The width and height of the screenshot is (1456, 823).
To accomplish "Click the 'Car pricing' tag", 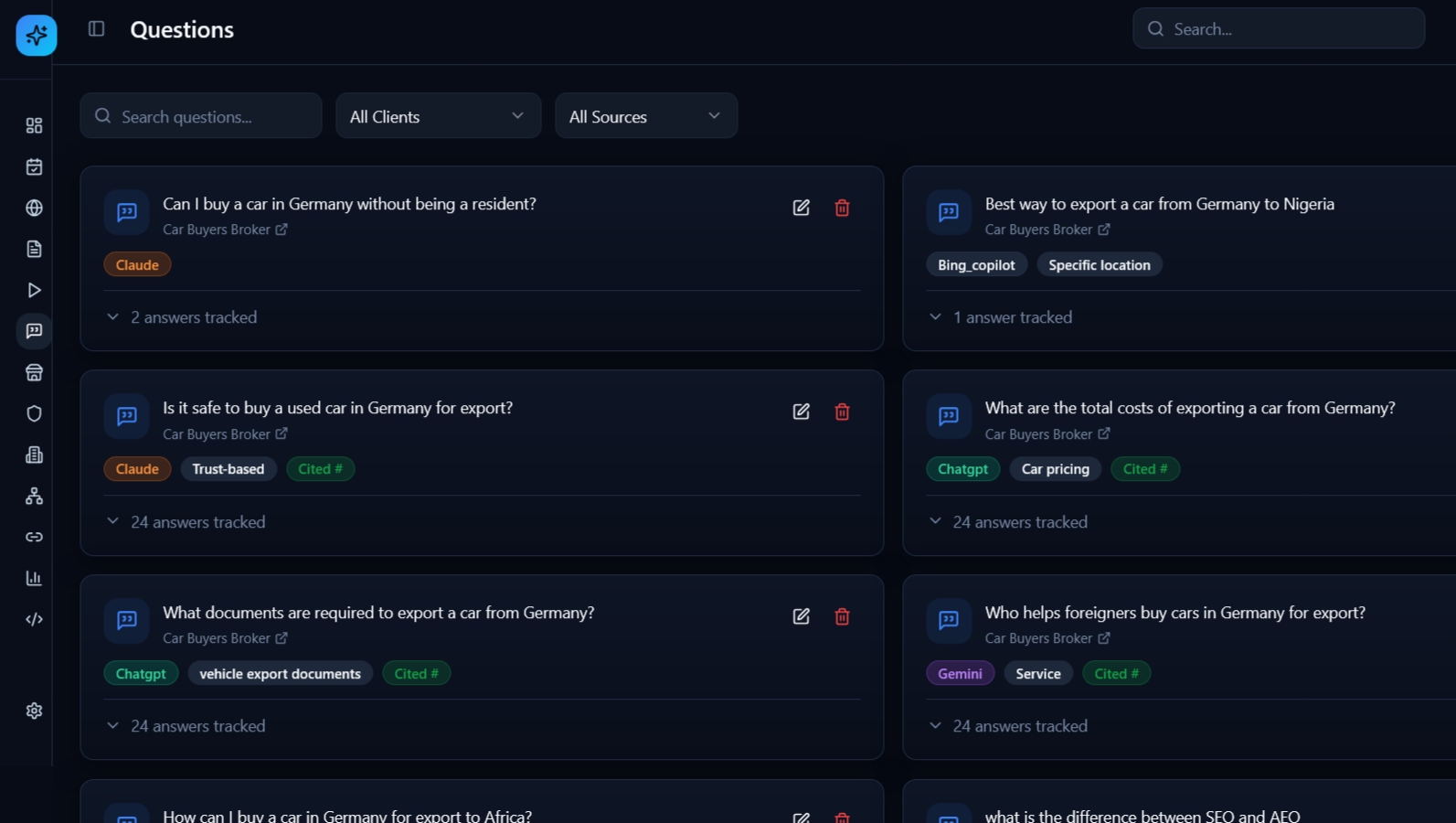I will pyautogui.click(x=1056, y=469).
